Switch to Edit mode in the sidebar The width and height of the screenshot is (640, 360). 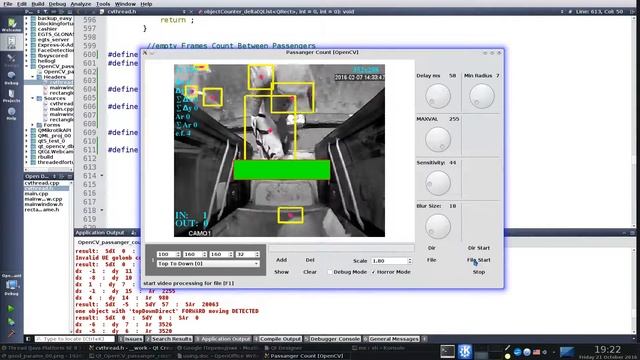pyautogui.click(x=11, y=42)
